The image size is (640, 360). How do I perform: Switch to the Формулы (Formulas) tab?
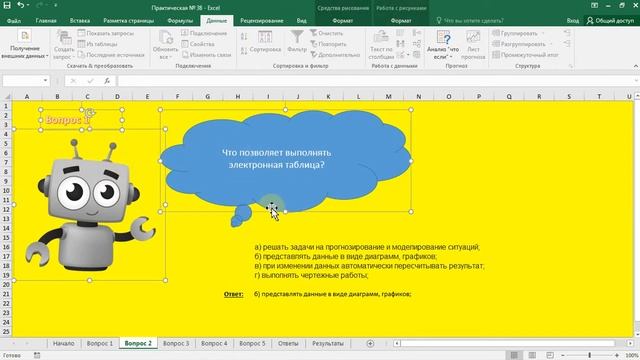tap(180, 20)
